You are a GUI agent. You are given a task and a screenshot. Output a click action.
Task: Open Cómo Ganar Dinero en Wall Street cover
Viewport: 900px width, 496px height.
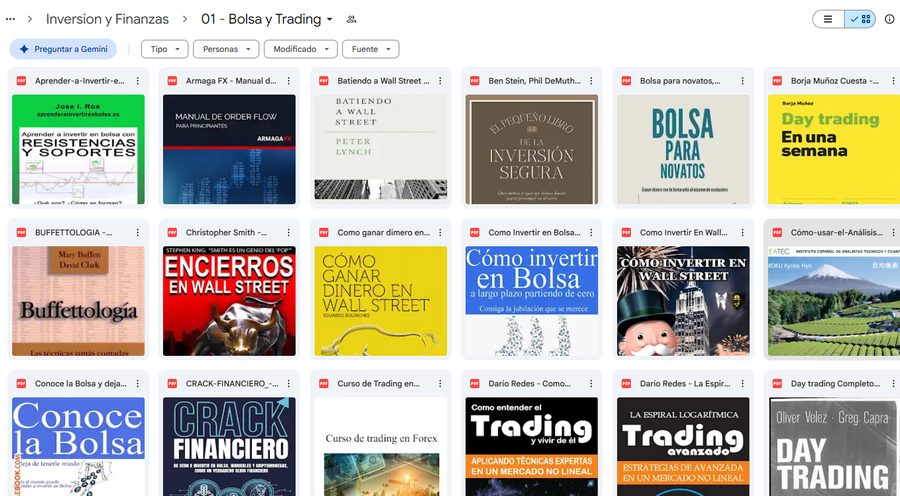(381, 301)
